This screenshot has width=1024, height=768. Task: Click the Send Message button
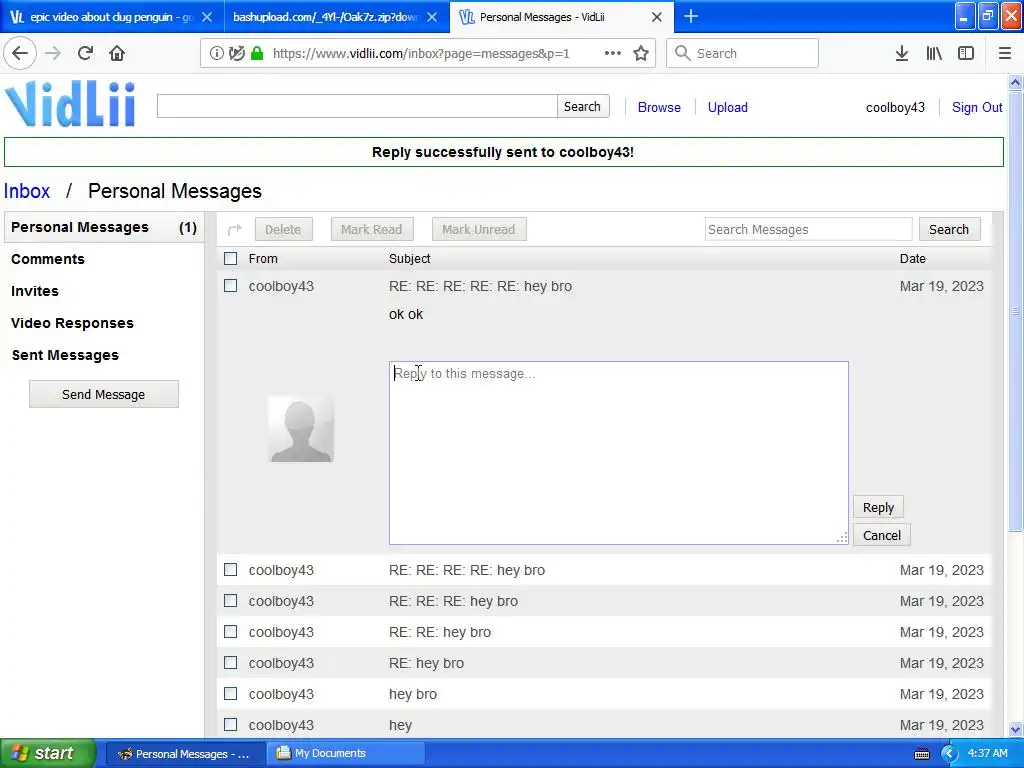click(x=104, y=394)
